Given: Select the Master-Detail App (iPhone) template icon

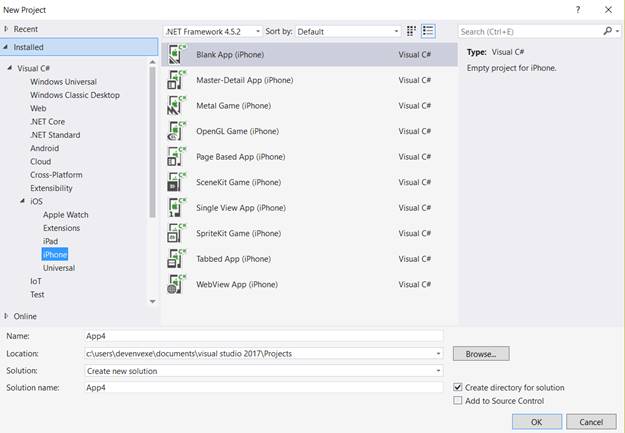Looking at the screenshot, I should [x=177, y=80].
